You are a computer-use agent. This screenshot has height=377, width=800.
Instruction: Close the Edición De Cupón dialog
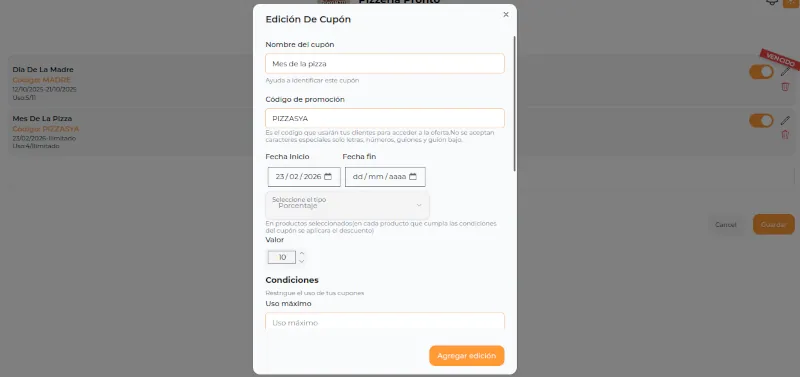click(506, 14)
